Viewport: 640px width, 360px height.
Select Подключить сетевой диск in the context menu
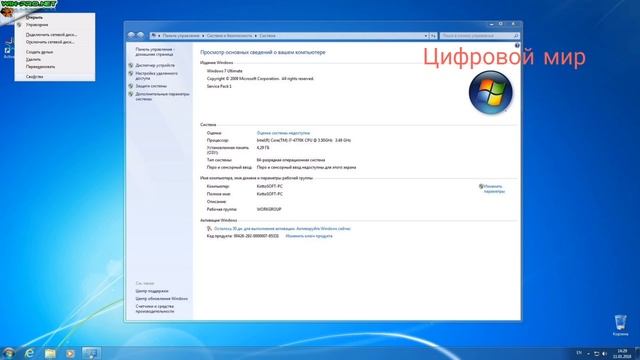[55, 35]
